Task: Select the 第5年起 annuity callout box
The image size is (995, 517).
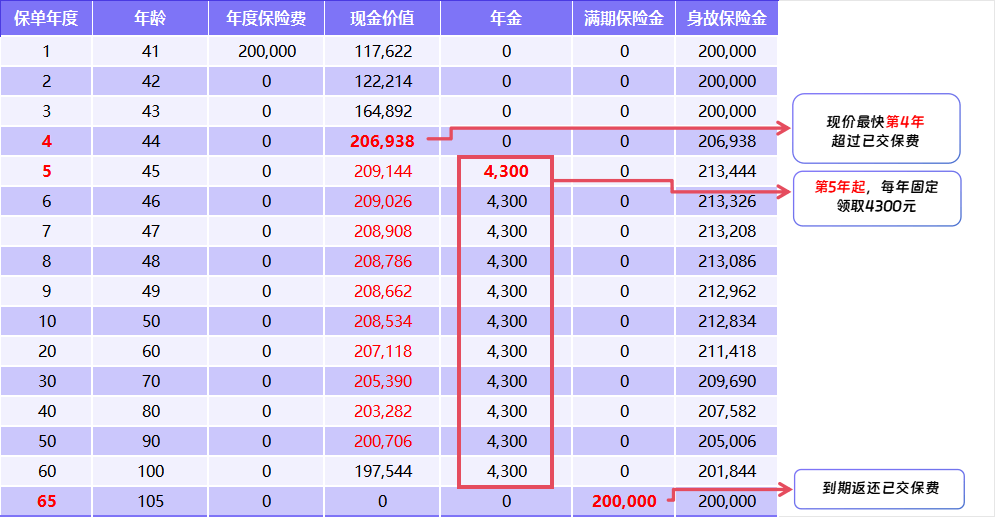Action: (875, 198)
